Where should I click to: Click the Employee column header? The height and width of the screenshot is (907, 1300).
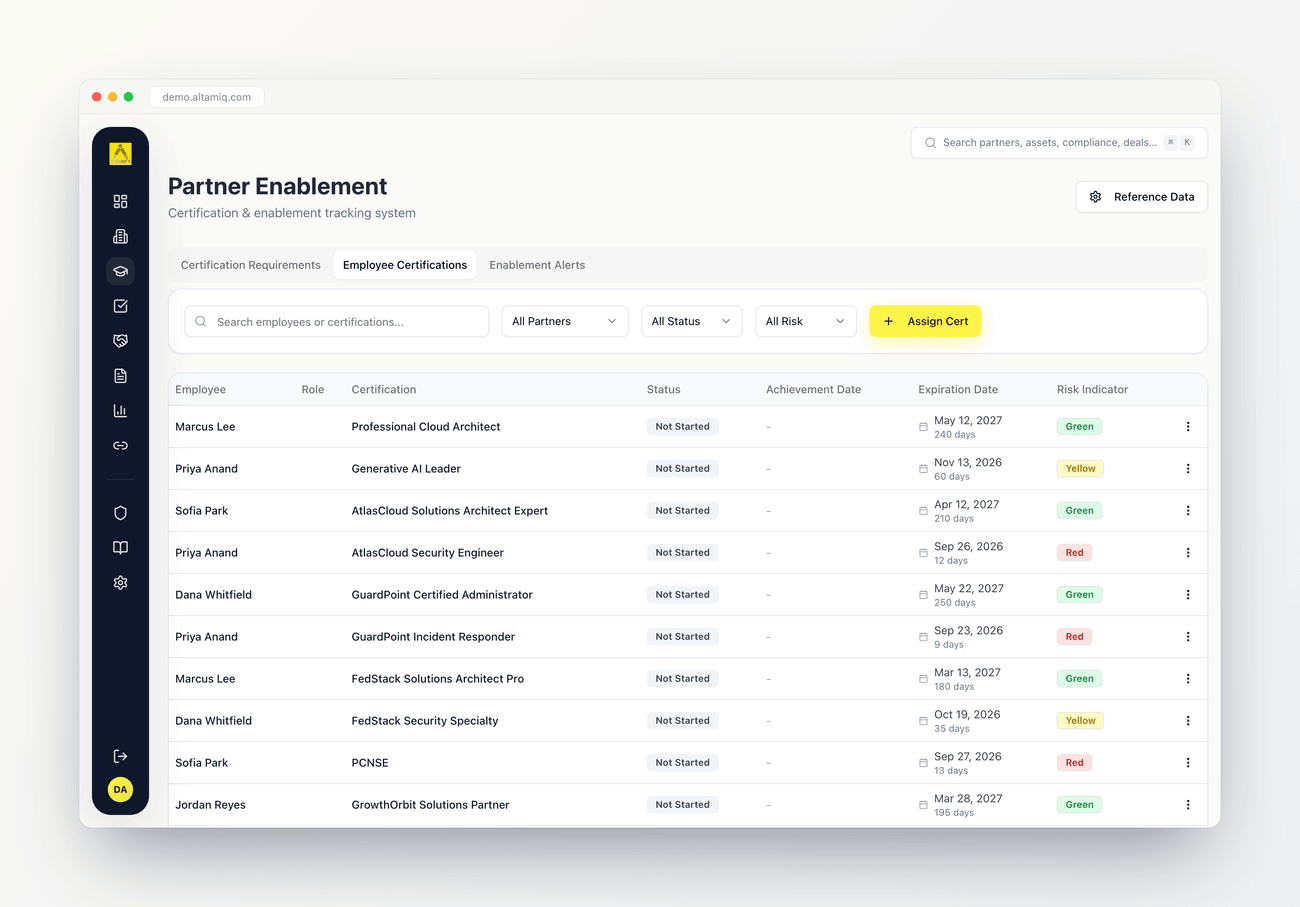[x=200, y=390]
